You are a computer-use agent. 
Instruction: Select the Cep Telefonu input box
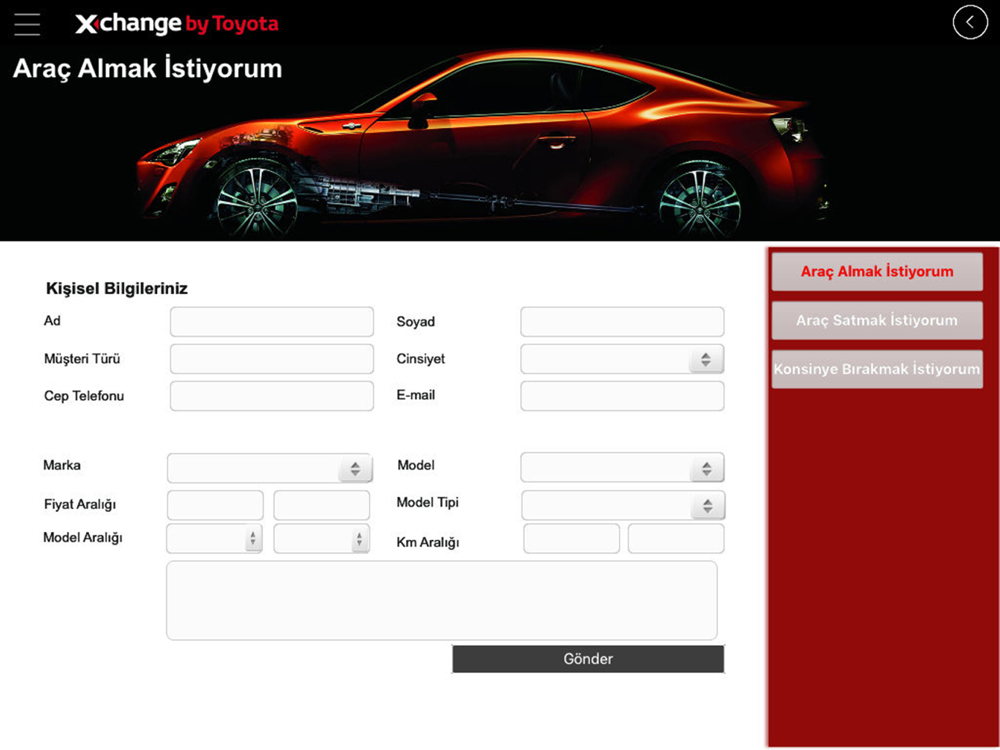click(x=271, y=396)
